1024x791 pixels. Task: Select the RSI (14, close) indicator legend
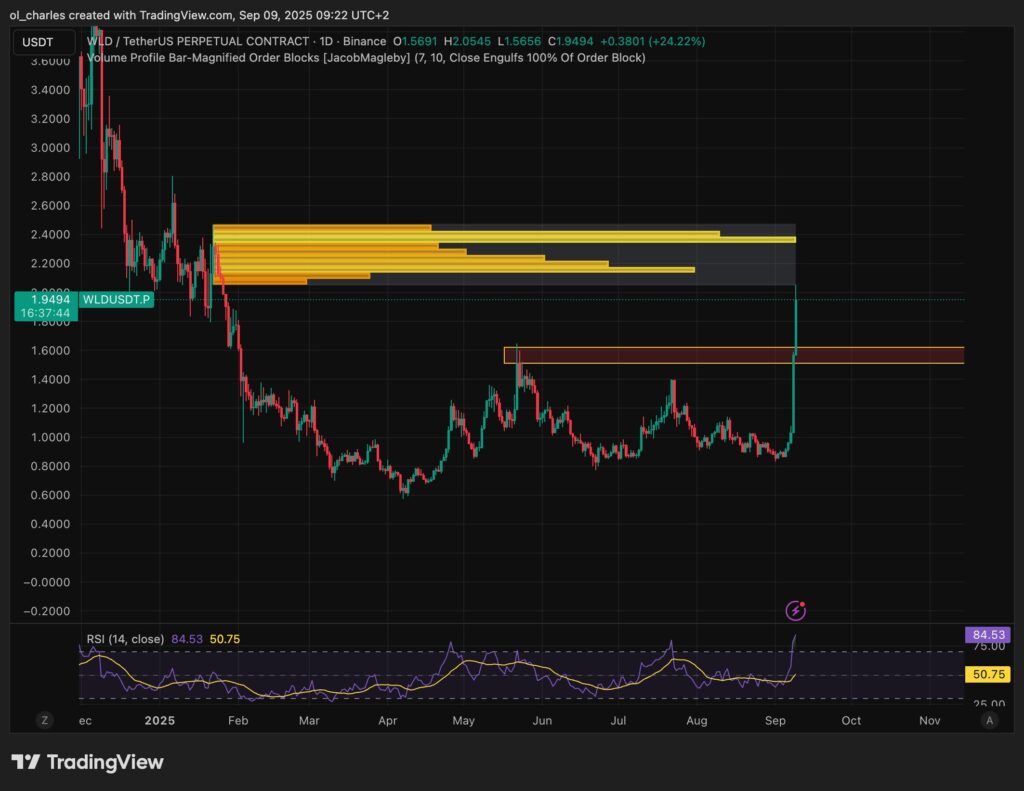tap(124, 639)
